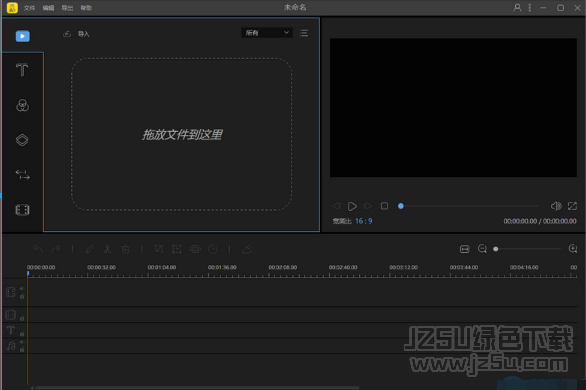This screenshot has width=586, height=390.
Task: Click the 00:02:40.00 timeline ruler mark
Action: pos(343,267)
